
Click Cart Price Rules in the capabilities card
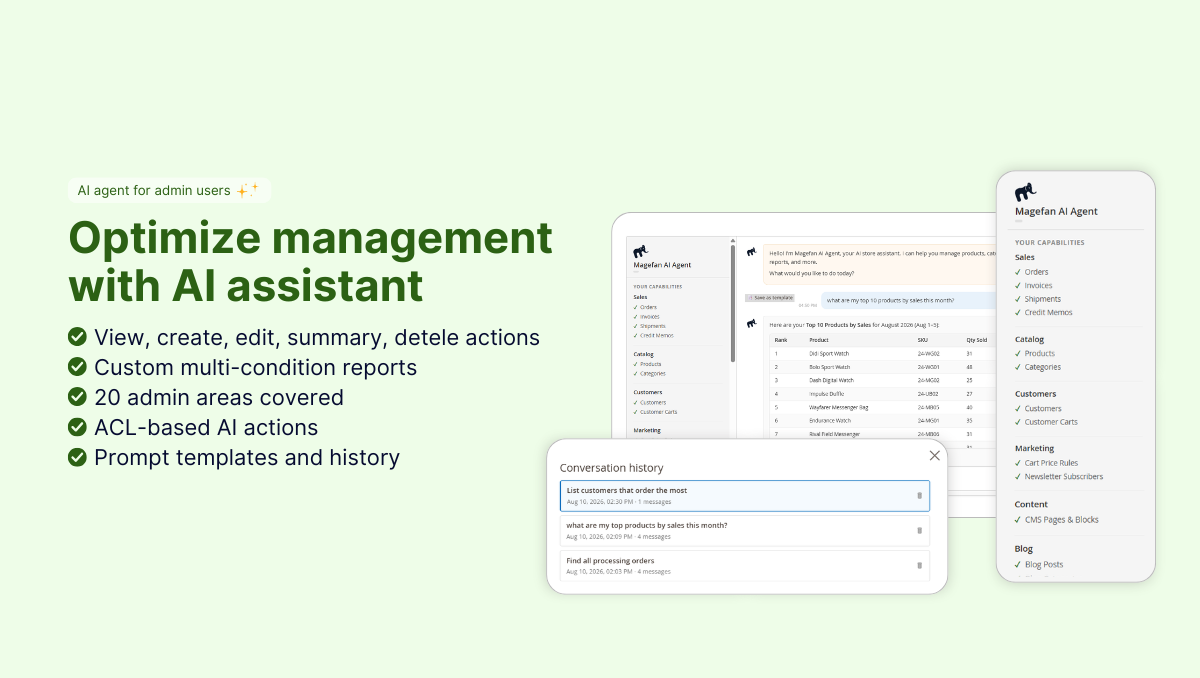pos(1051,463)
